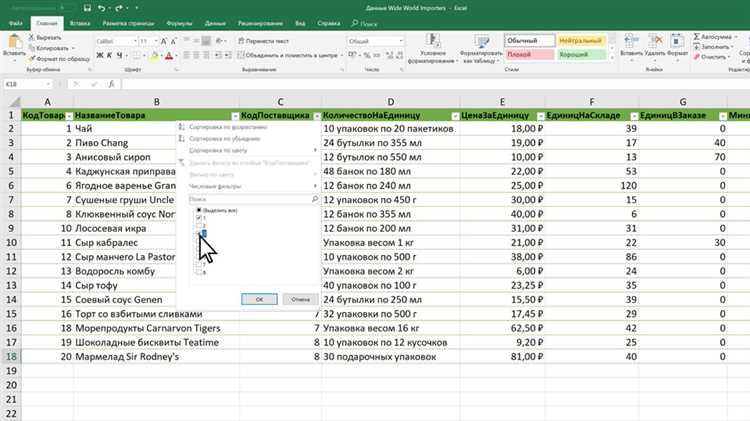The height and width of the screenshot is (421, 750).
Task: Open the Файл tab
Action: tap(15, 23)
